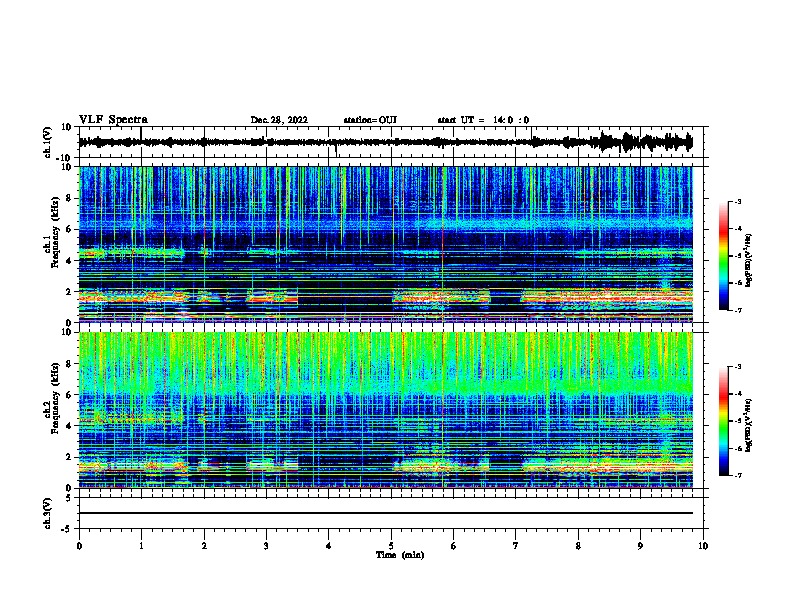
Task: Click time-axis tick label "1" minute
Action: [x=141, y=546]
